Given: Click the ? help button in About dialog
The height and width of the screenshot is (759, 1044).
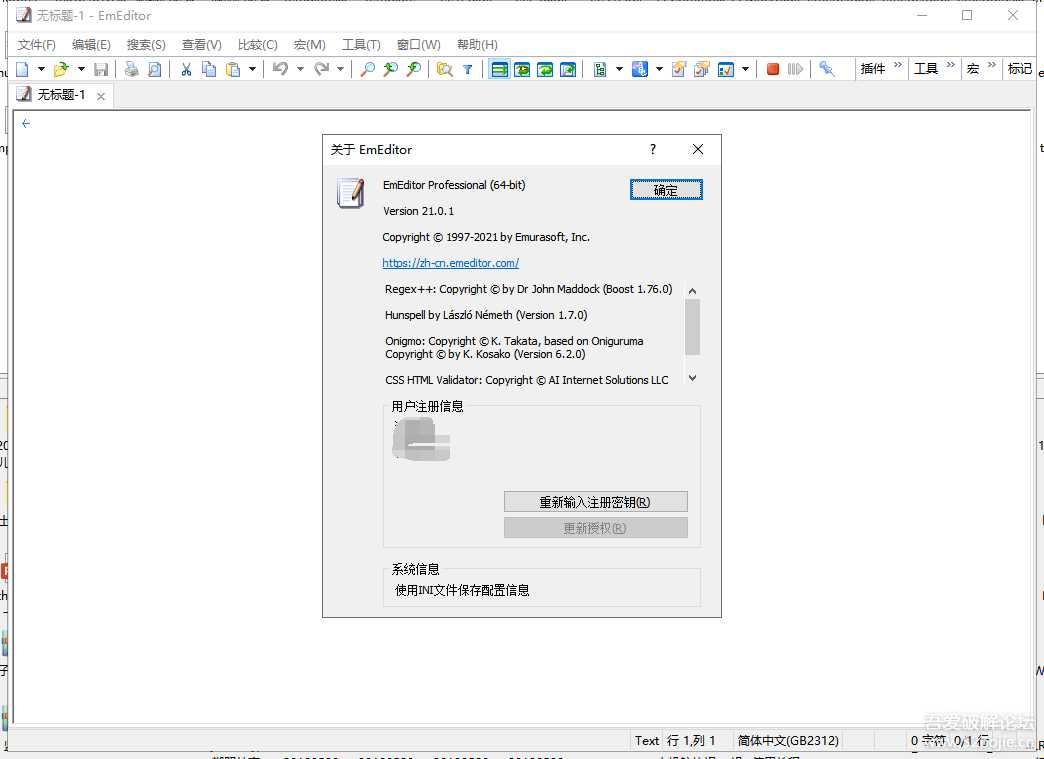Looking at the screenshot, I should click(653, 149).
